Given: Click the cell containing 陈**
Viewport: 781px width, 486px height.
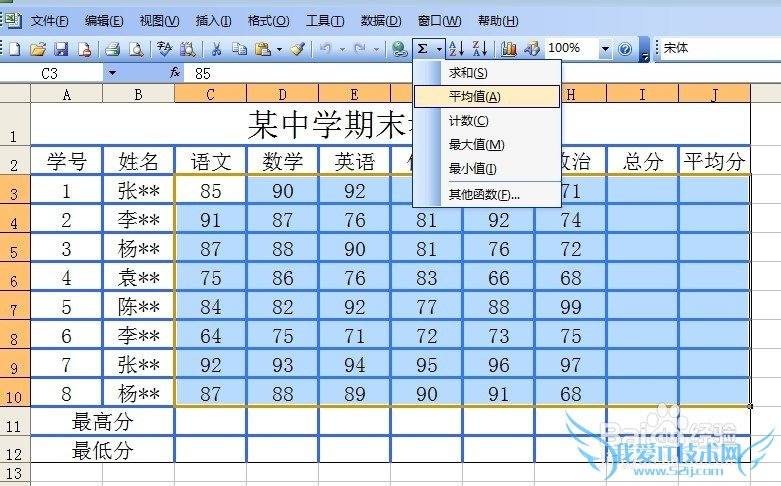Looking at the screenshot, I should [x=138, y=307].
